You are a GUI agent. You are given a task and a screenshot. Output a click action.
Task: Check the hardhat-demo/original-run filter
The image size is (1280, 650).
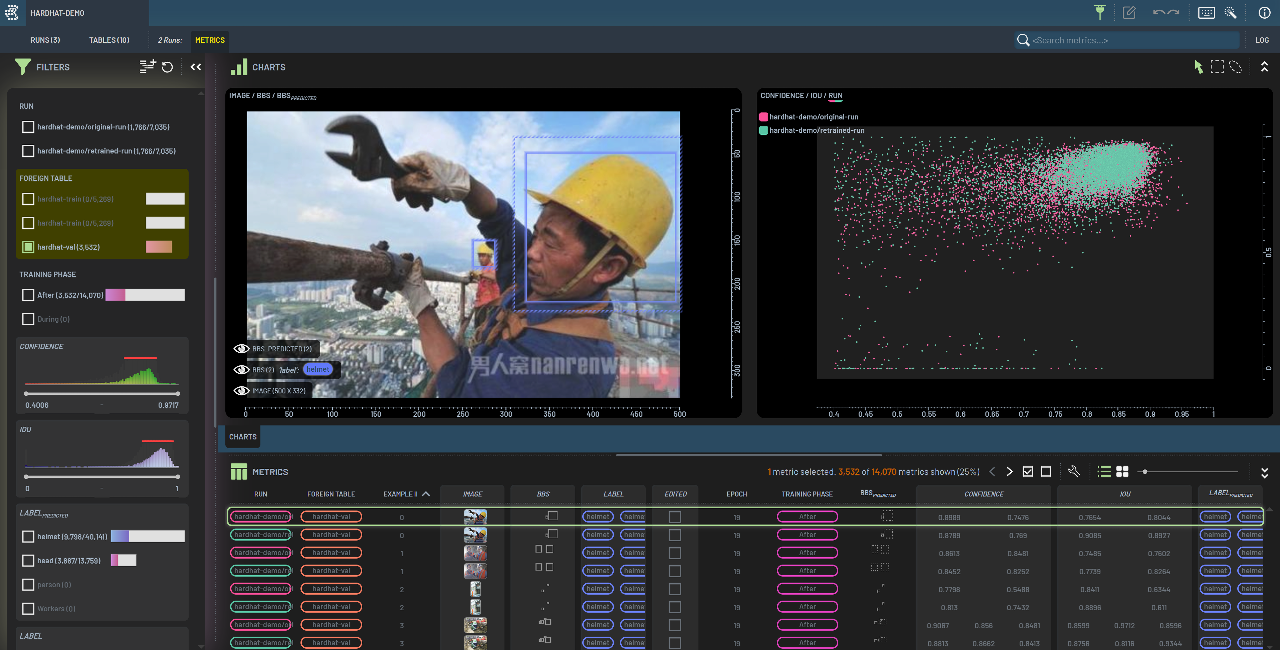[x=28, y=127]
